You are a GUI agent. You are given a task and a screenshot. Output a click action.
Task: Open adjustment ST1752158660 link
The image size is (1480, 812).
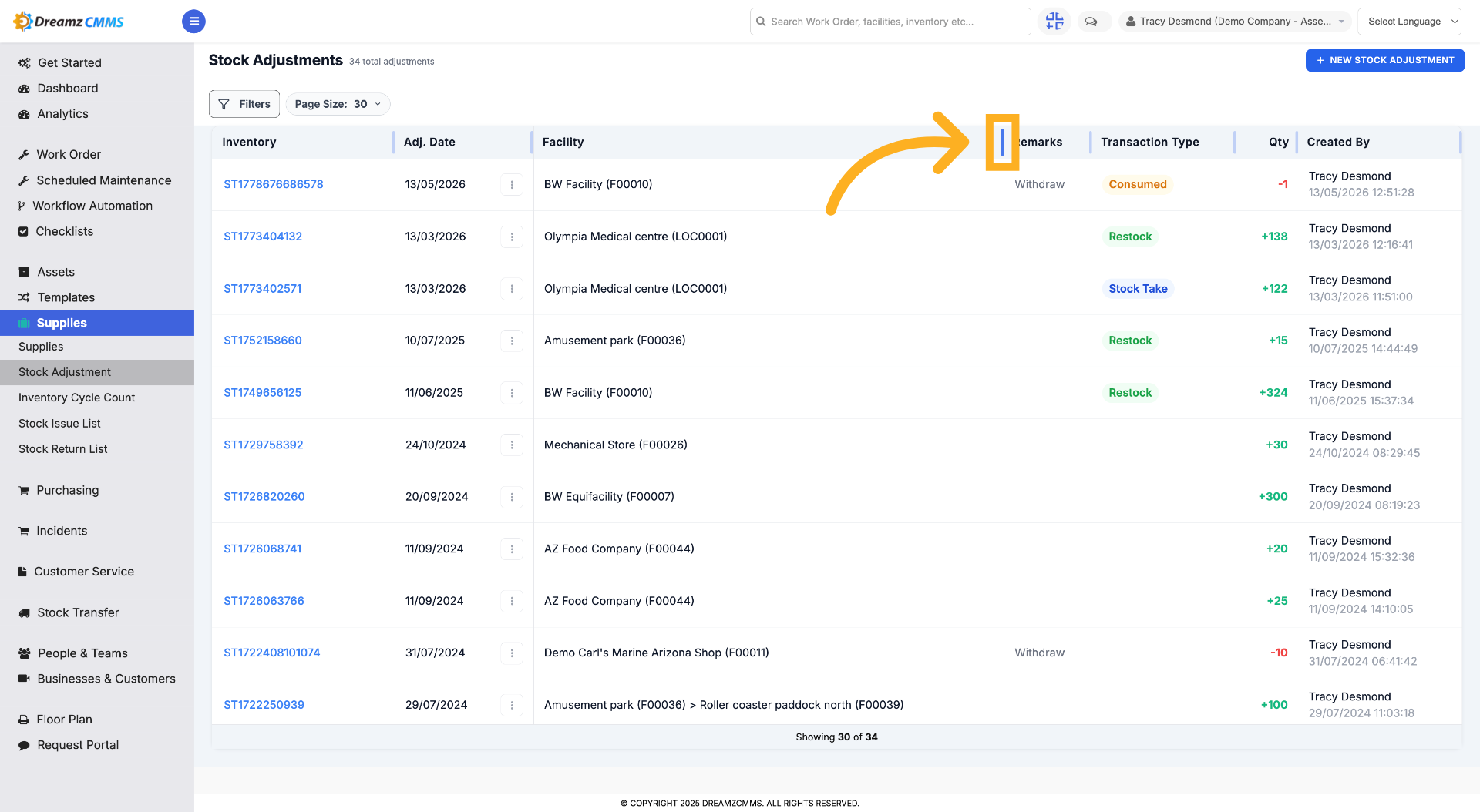(263, 341)
